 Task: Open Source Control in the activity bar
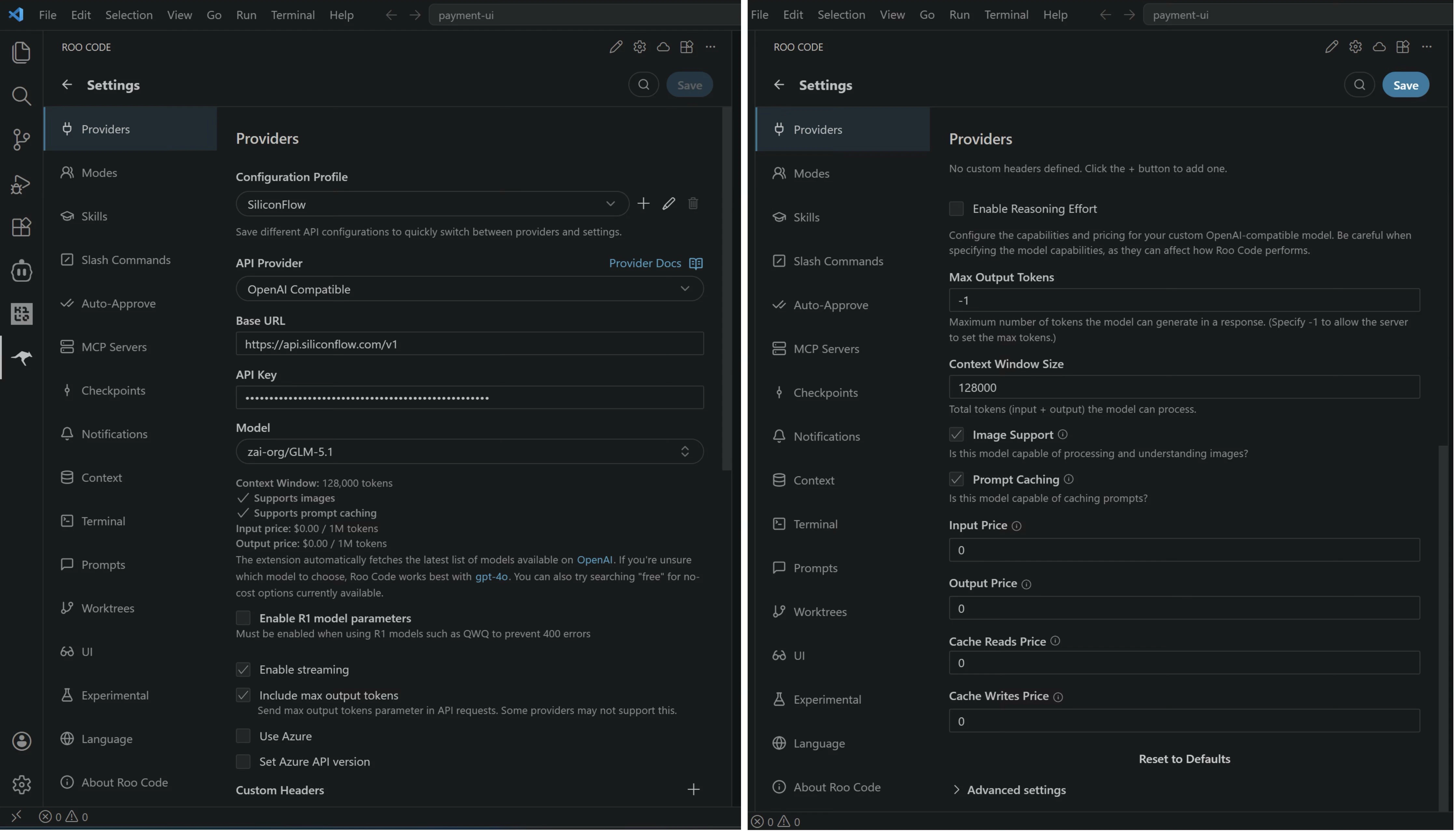(21, 139)
